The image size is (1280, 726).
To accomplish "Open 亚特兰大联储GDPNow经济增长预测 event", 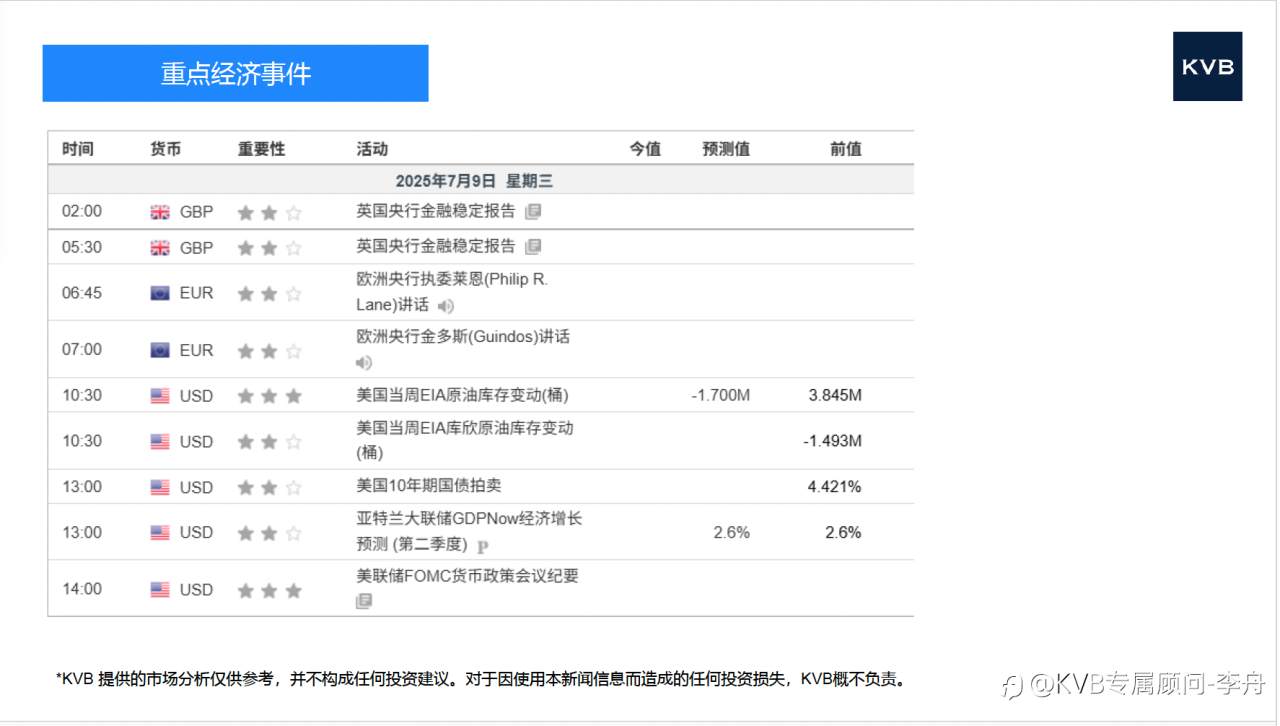I will [469, 532].
